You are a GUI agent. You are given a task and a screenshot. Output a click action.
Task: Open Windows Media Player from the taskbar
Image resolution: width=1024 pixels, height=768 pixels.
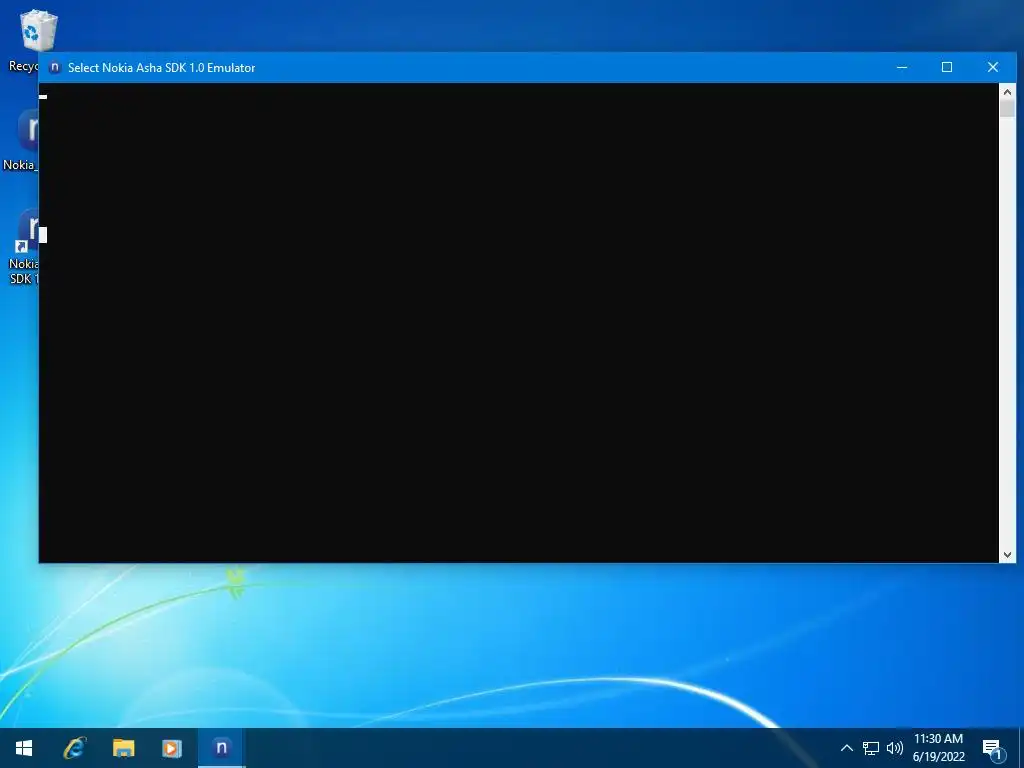[172, 748]
